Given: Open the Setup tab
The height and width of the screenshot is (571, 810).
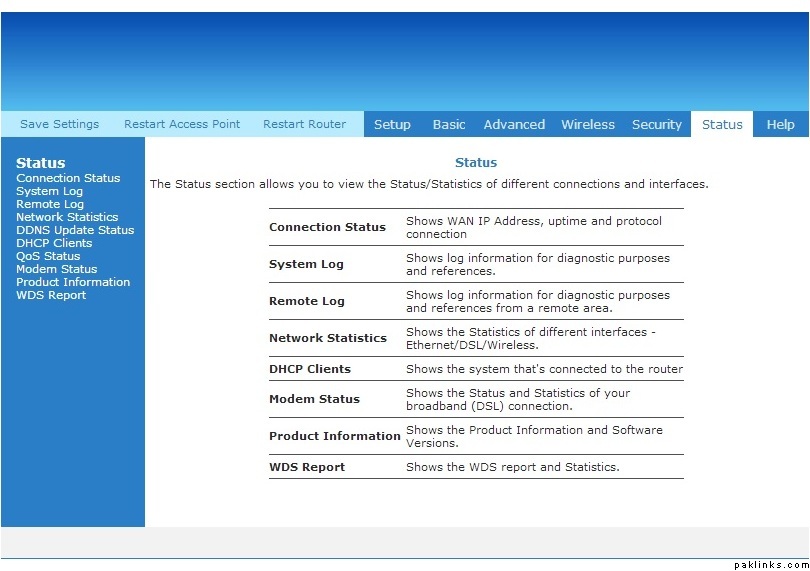Looking at the screenshot, I should [392, 124].
